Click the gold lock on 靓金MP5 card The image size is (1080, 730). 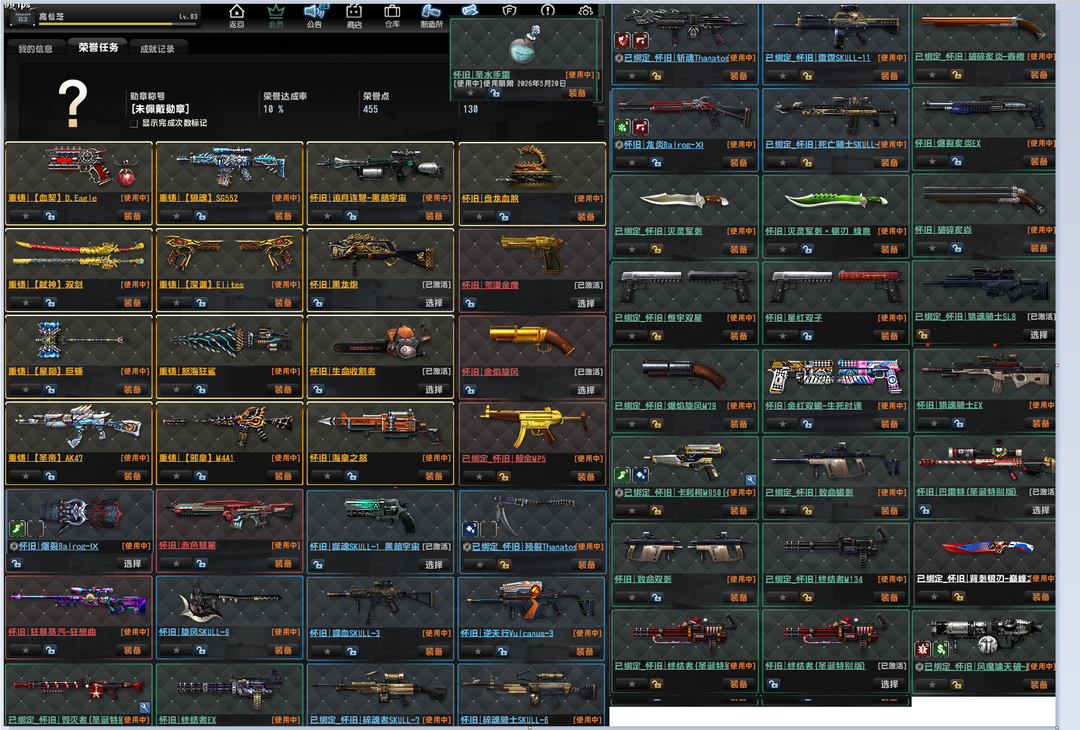coord(504,477)
